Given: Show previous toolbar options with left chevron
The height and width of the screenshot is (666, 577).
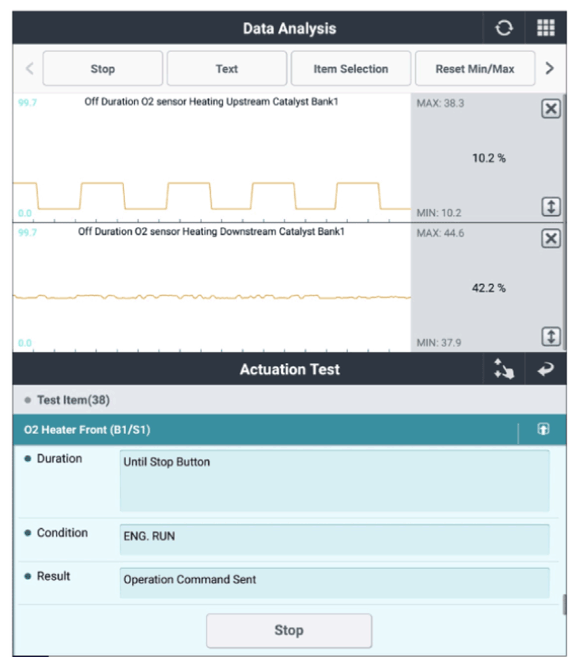Looking at the screenshot, I should (x=29, y=68).
